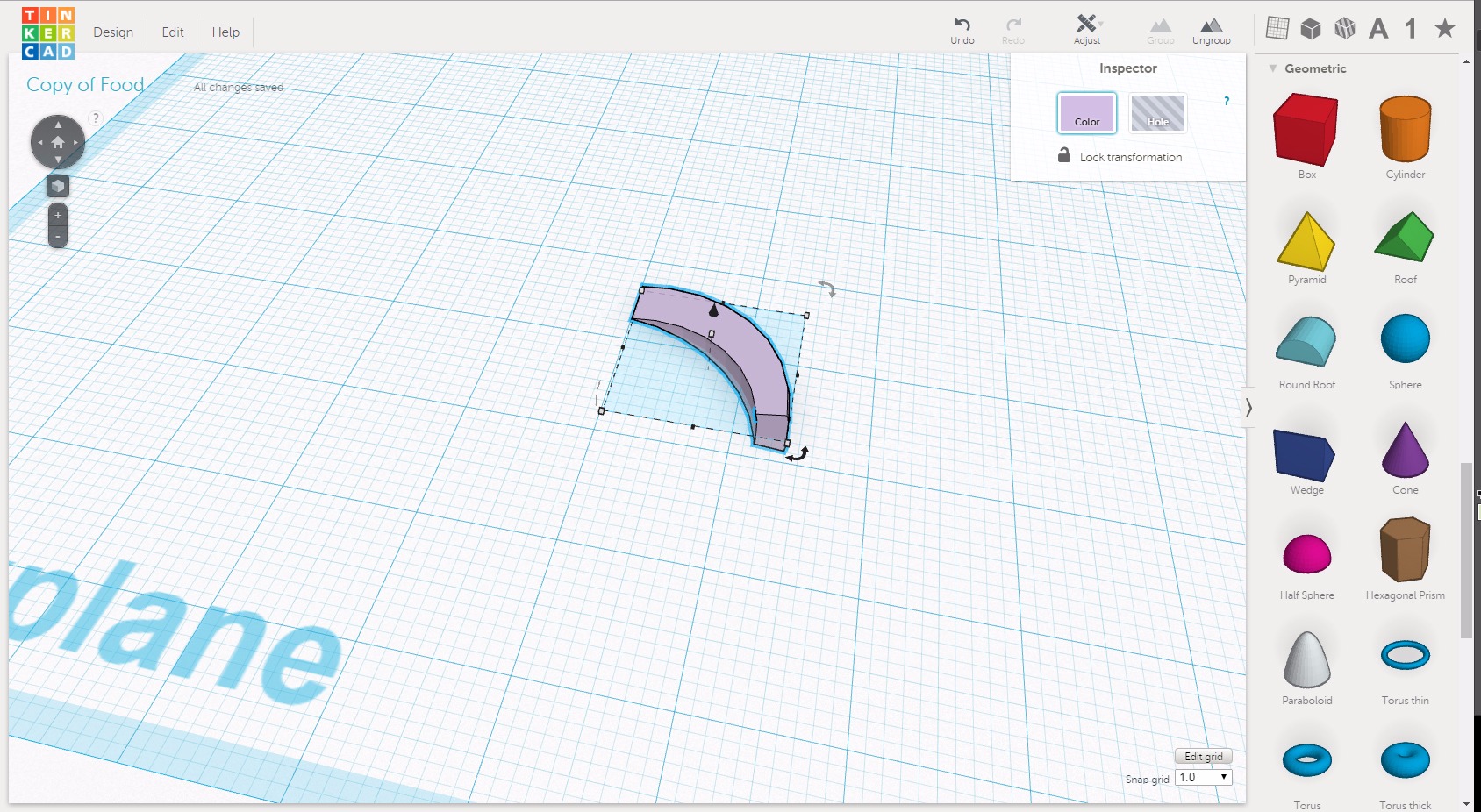Select the green Roof shape
This screenshot has width=1481, height=812.
(x=1405, y=237)
